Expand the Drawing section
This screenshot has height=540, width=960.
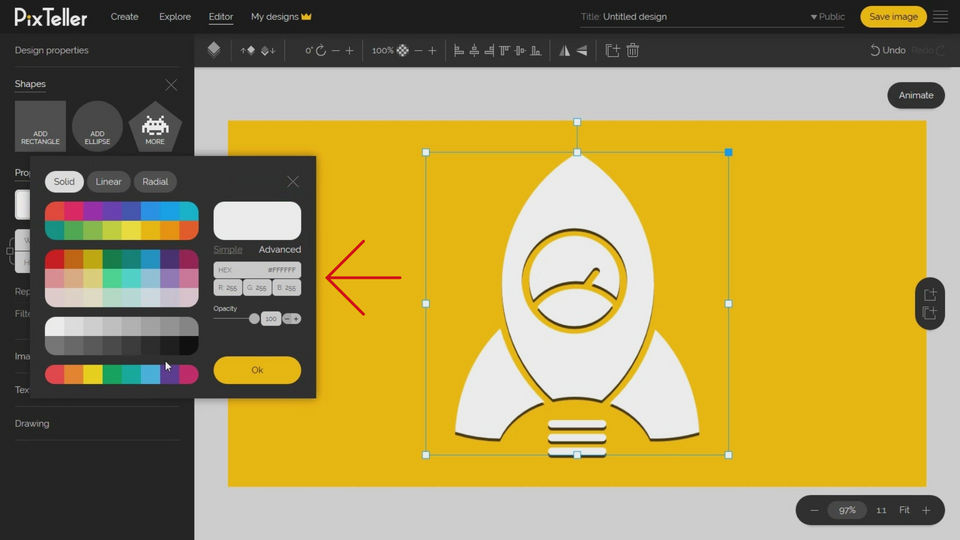pos(32,423)
